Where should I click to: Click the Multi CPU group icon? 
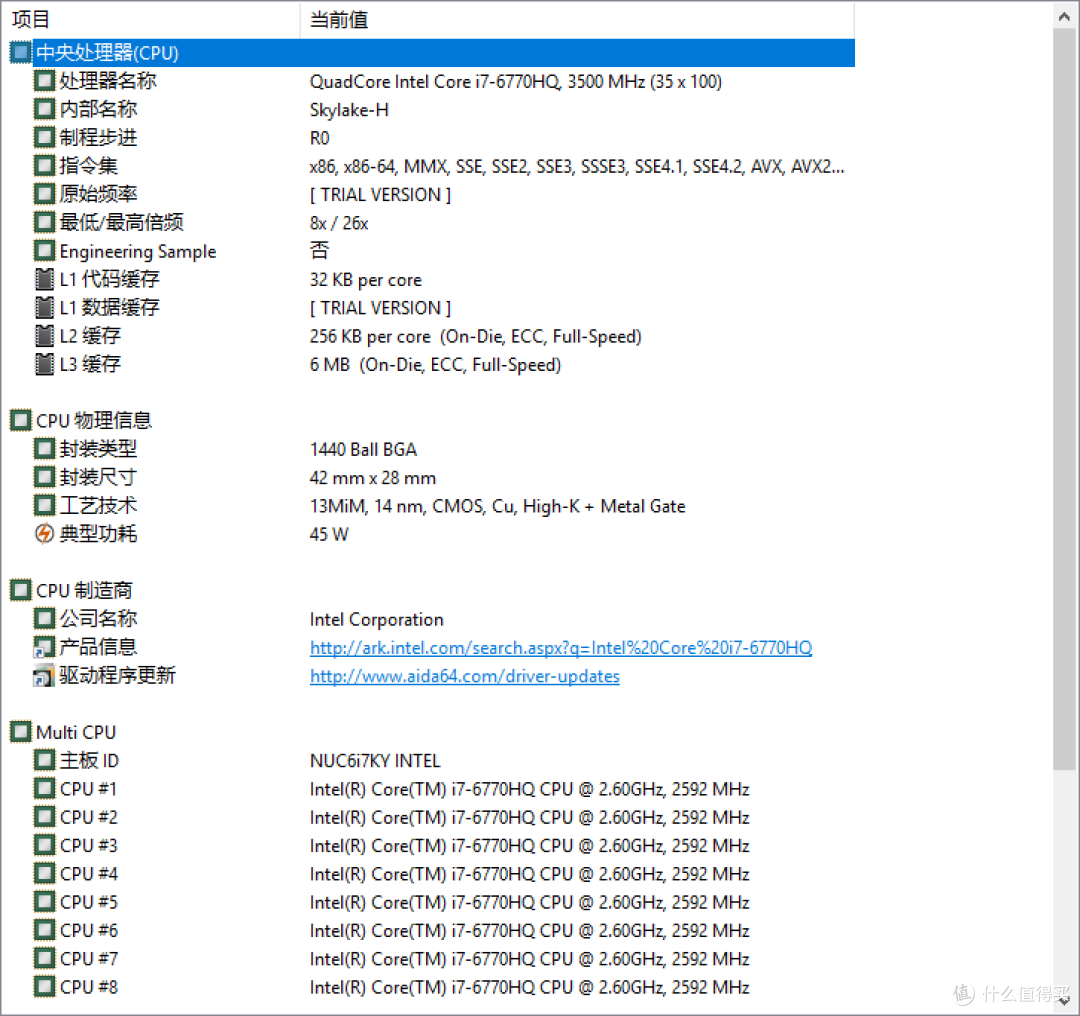pos(20,731)
